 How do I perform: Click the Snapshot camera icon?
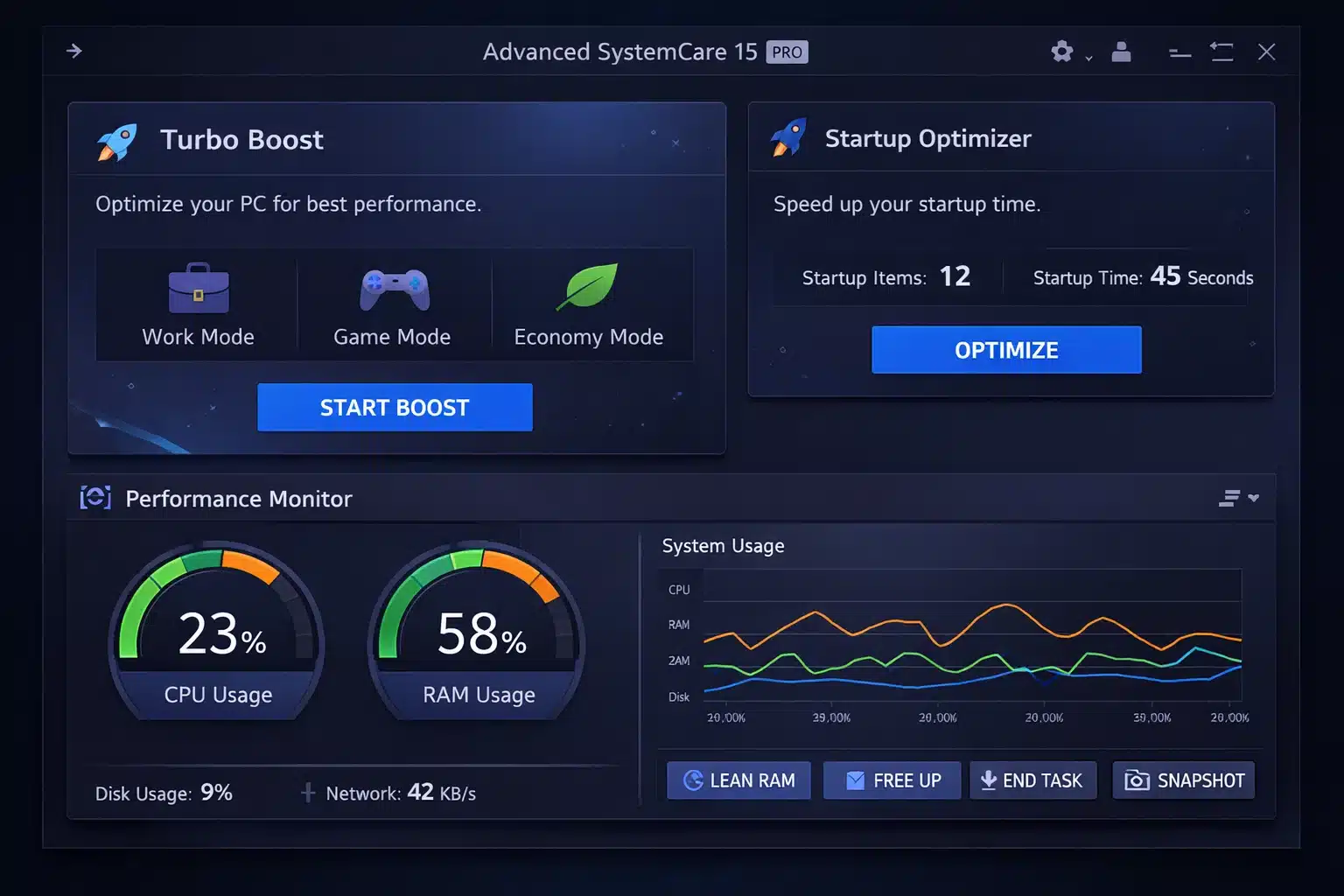click(1137, 780)
